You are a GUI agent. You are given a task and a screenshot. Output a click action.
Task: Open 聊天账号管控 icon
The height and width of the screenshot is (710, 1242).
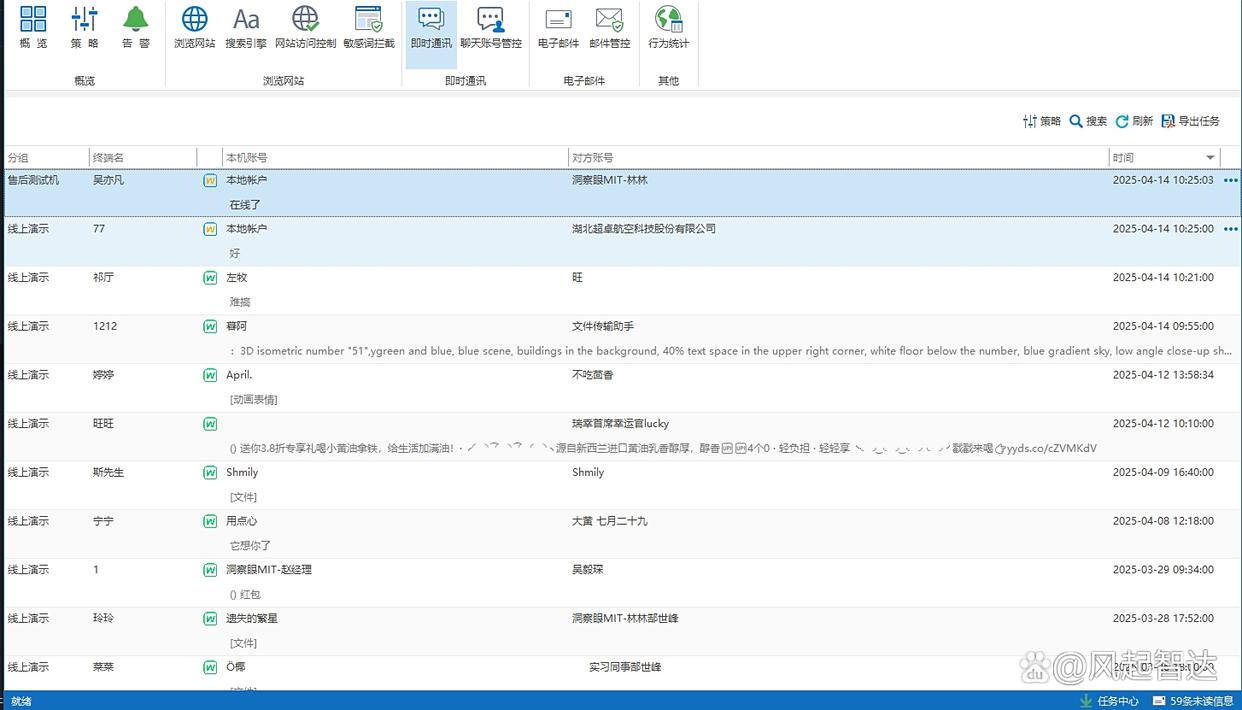pyautogui.click(x=491, y=27)
